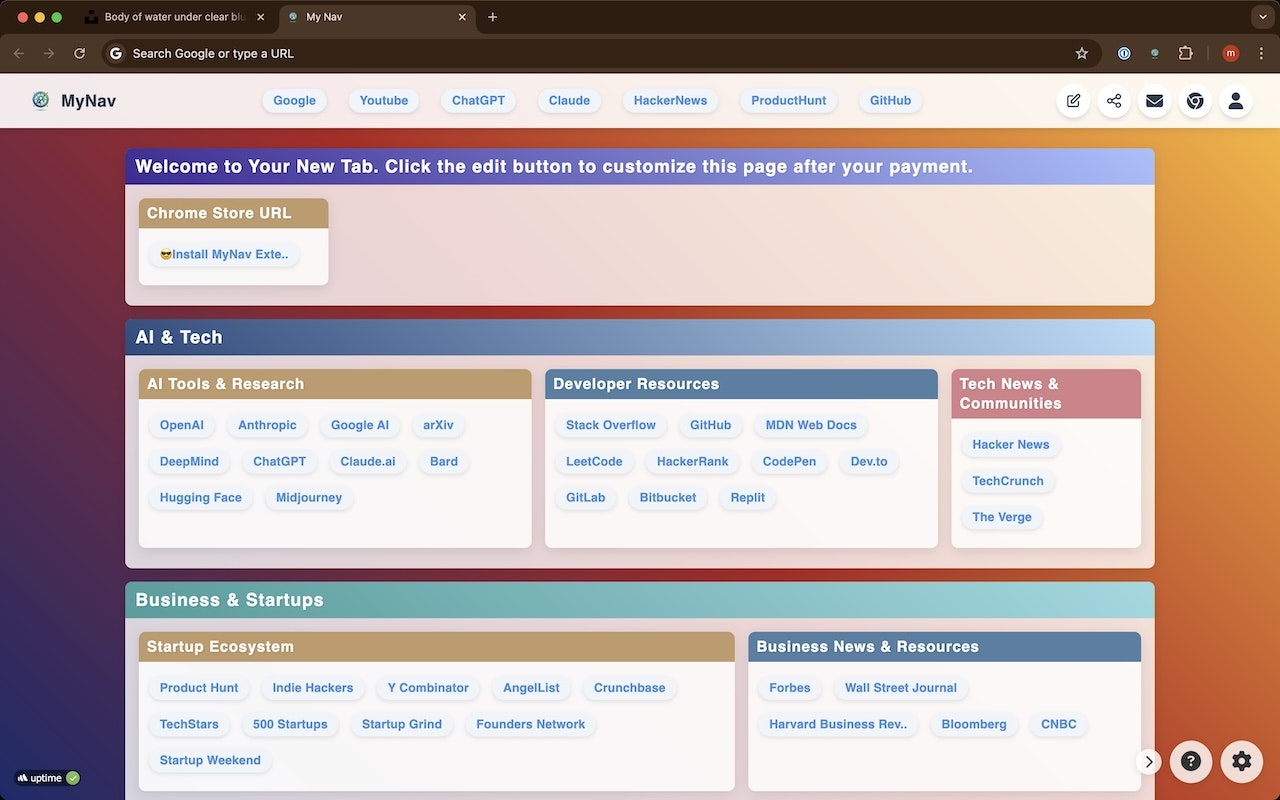
Task: Open the Wall Street Journal link
Action: coord(901,688)
